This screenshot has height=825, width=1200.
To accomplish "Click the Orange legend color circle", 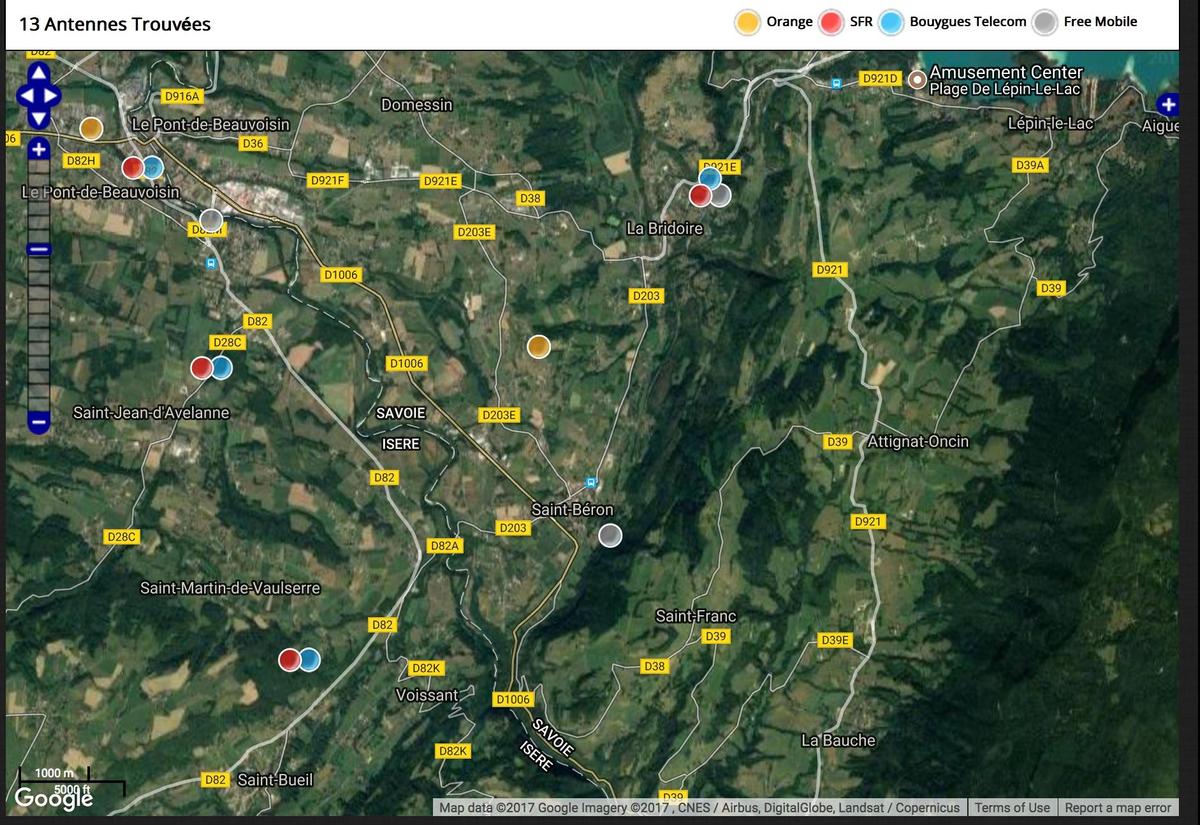I will (747, 22).
